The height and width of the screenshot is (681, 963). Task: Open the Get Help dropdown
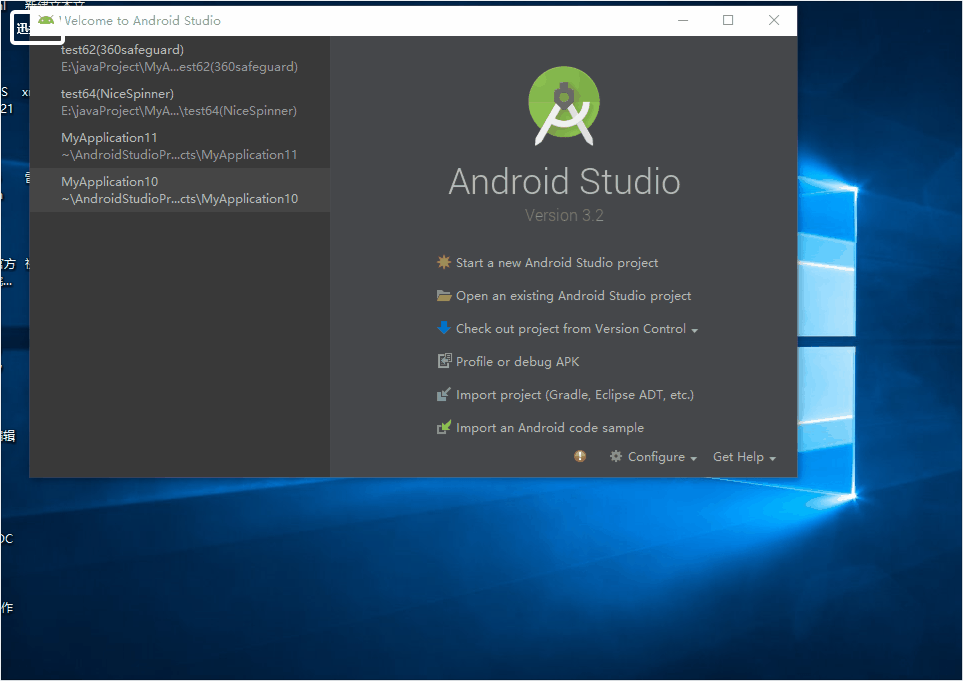(744, 457)
